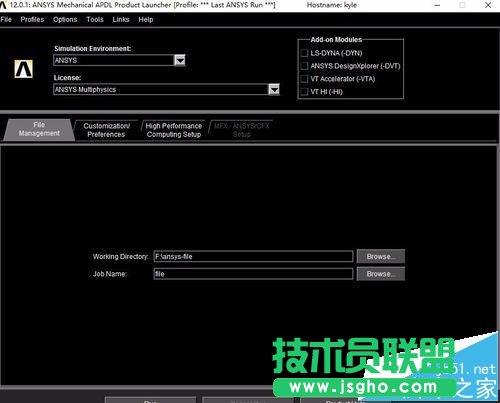Open the Help menu
500x403 pixels.
(146, 19)
